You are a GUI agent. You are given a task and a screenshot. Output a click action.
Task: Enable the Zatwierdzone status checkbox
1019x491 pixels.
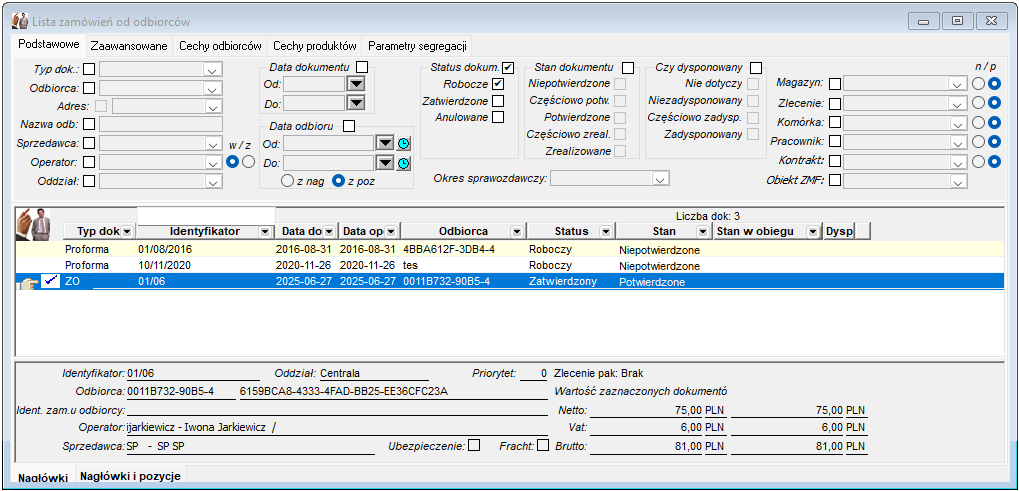(x=498, y=101)
